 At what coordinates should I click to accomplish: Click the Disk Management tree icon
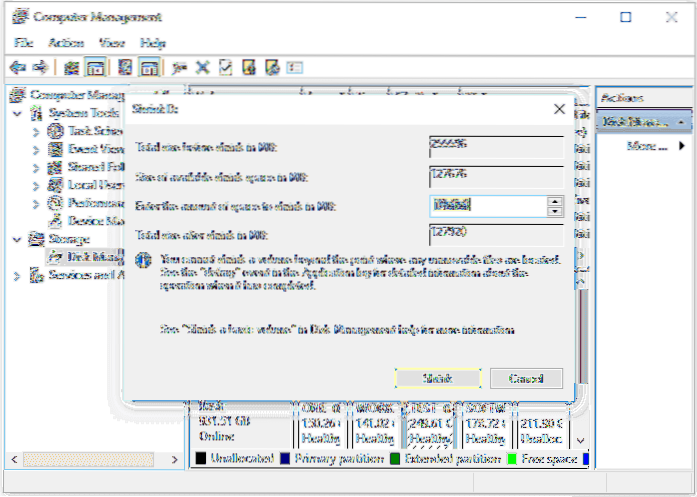pos(55,257)
